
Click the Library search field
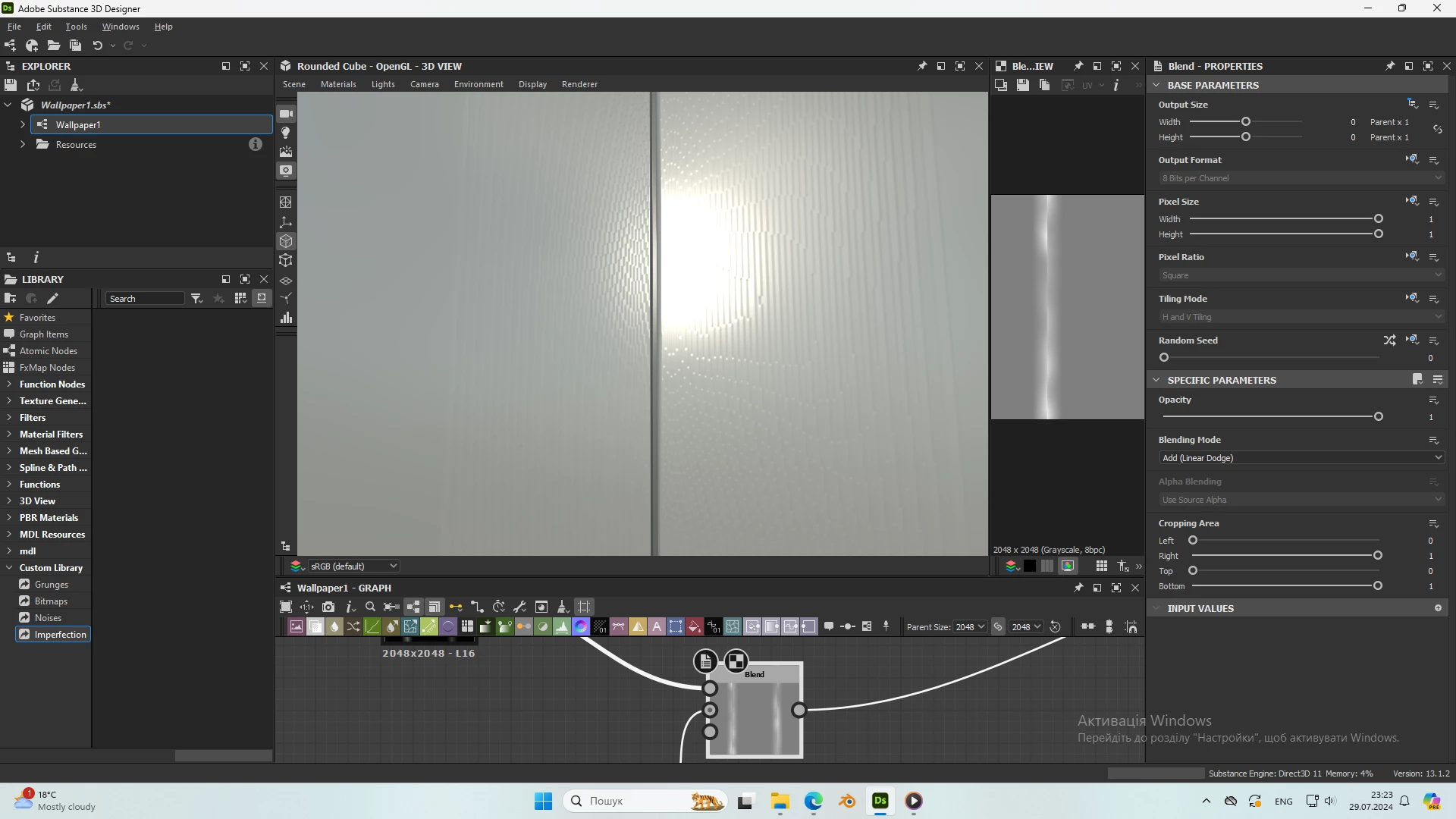[144, 299]
